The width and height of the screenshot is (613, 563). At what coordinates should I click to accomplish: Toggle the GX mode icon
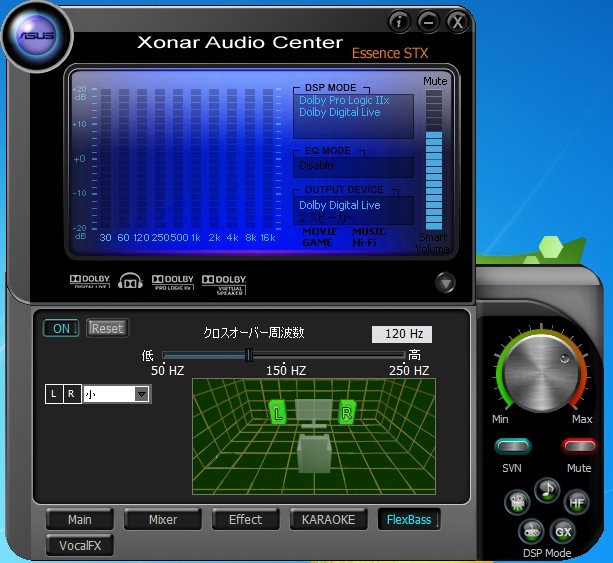tap(563, 532)
